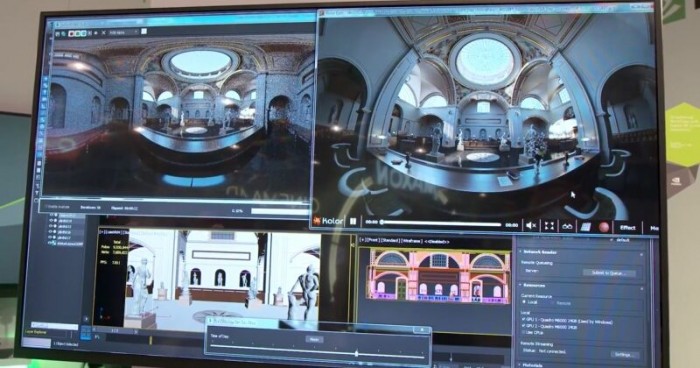Open the [Front] view label menu
This screenshot has width=700, height=368.
pyautogui.click(x=372, y=240)
